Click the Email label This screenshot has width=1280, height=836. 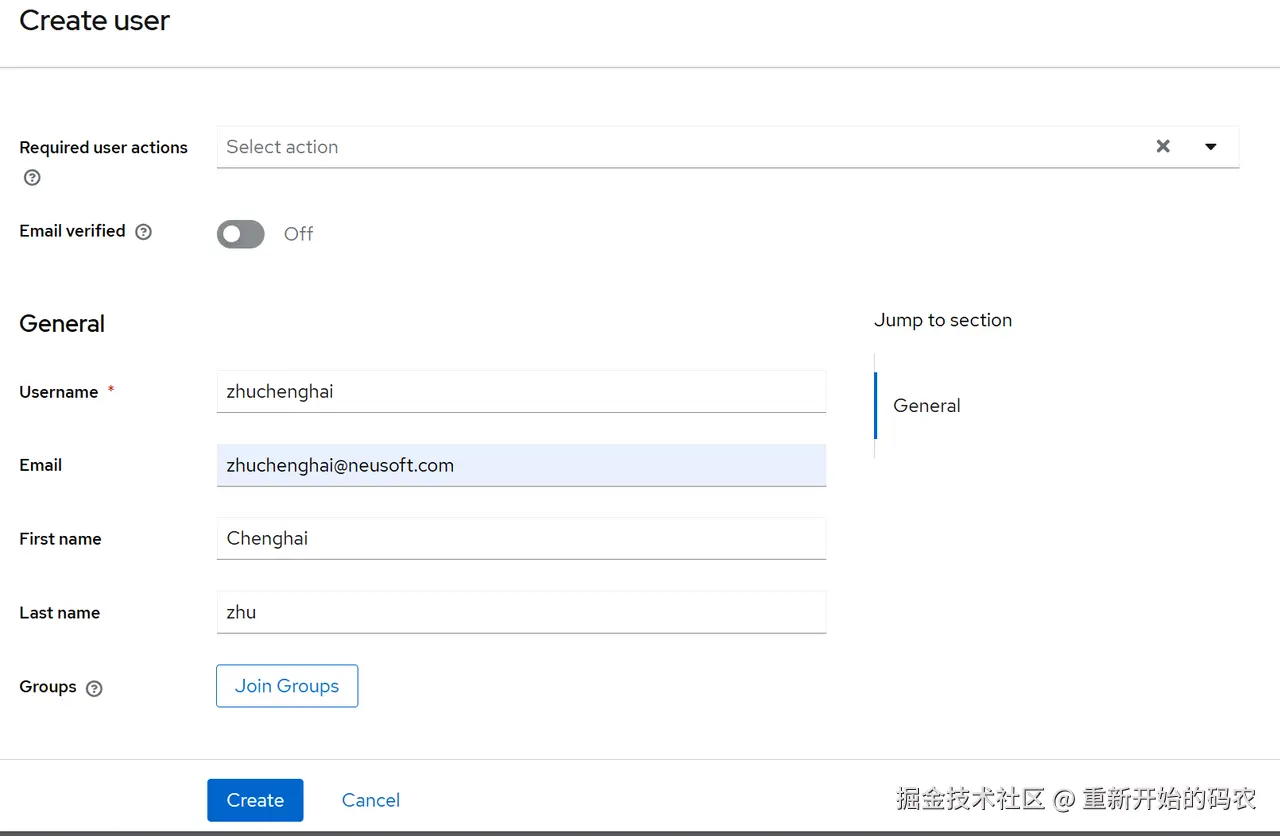coord(41,465)
